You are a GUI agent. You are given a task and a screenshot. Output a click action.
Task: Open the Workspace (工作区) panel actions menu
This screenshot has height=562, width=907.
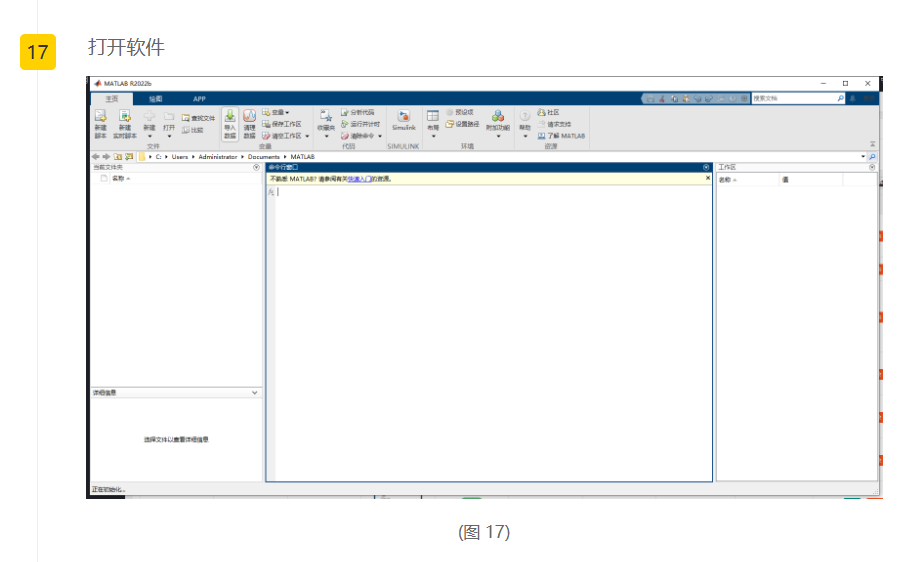pos(872,167)
